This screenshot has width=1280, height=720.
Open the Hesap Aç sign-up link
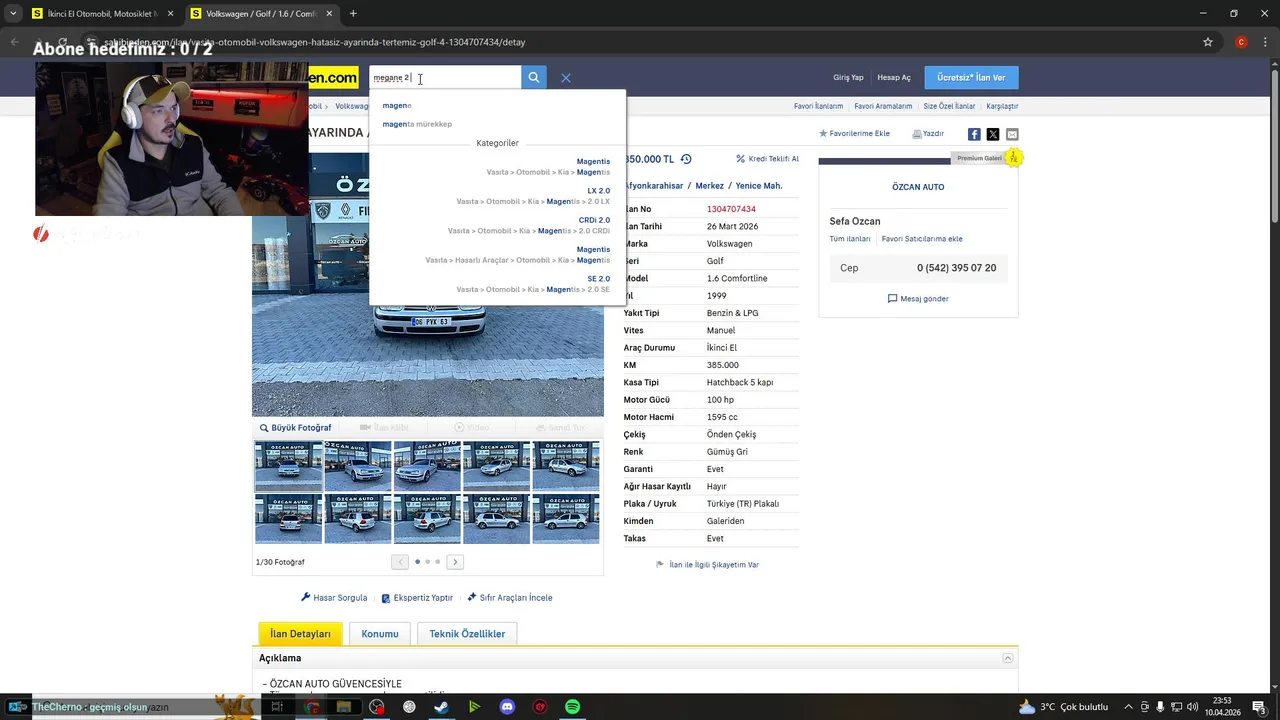(x=894, y=77)
